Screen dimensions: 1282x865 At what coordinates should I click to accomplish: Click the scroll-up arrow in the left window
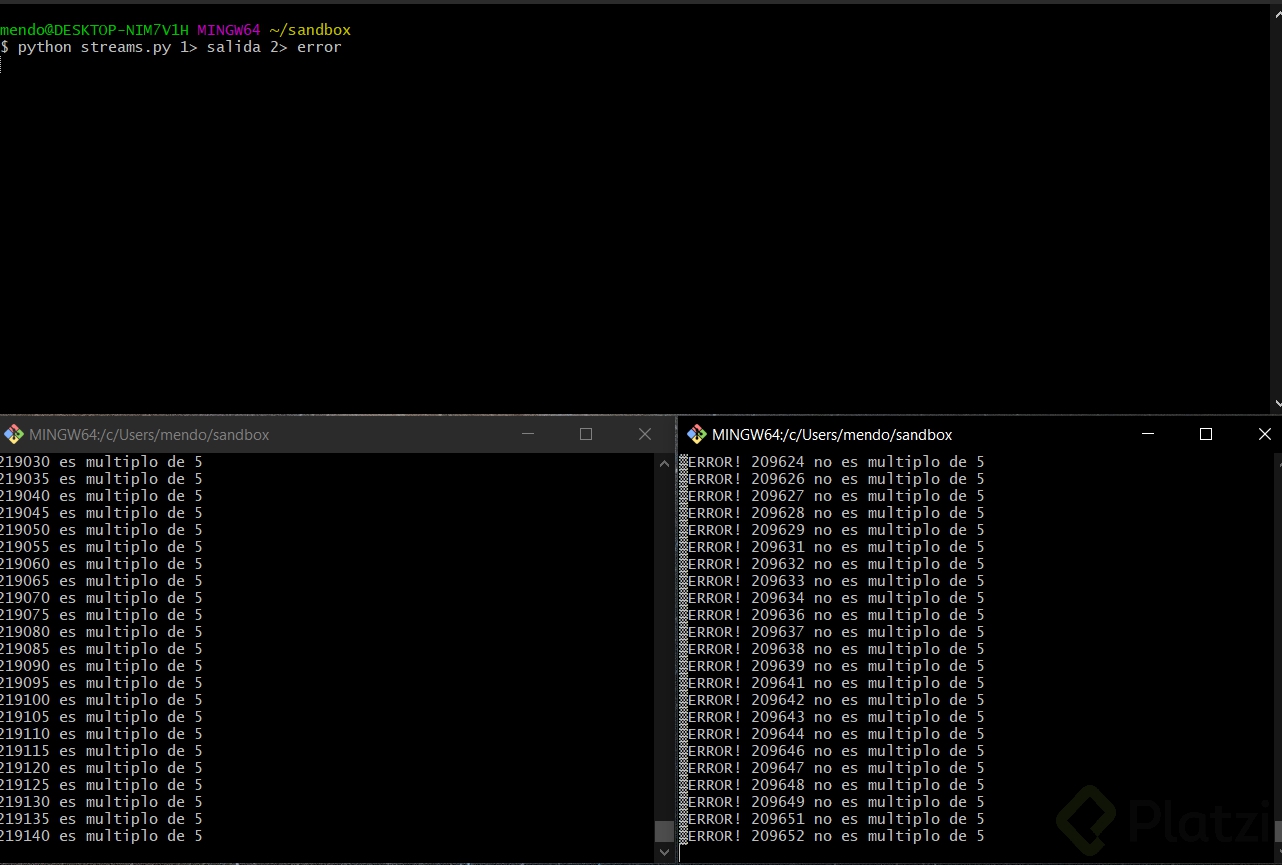[664, 463]
